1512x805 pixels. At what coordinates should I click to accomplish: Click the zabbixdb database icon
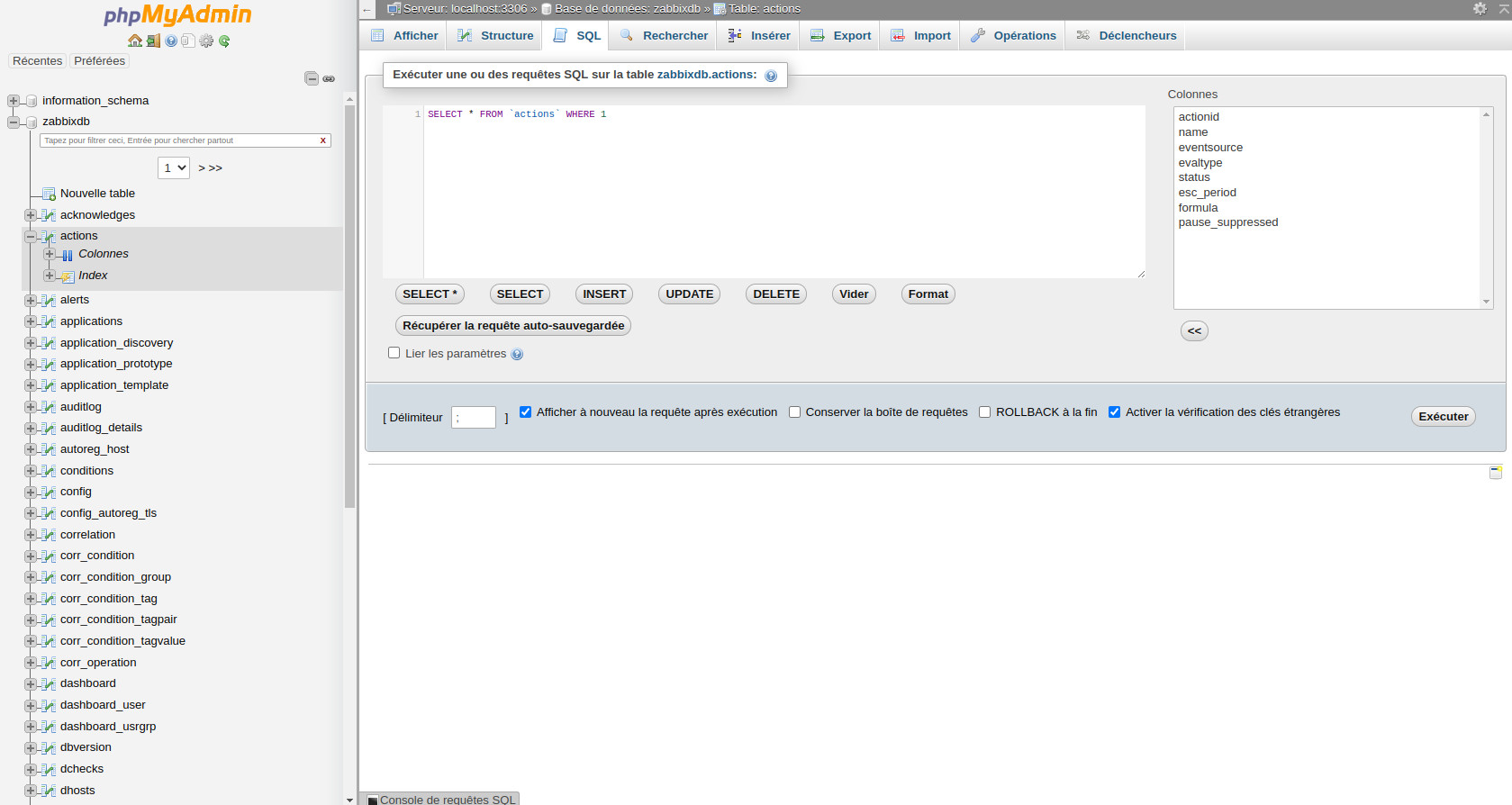(32, 122)
